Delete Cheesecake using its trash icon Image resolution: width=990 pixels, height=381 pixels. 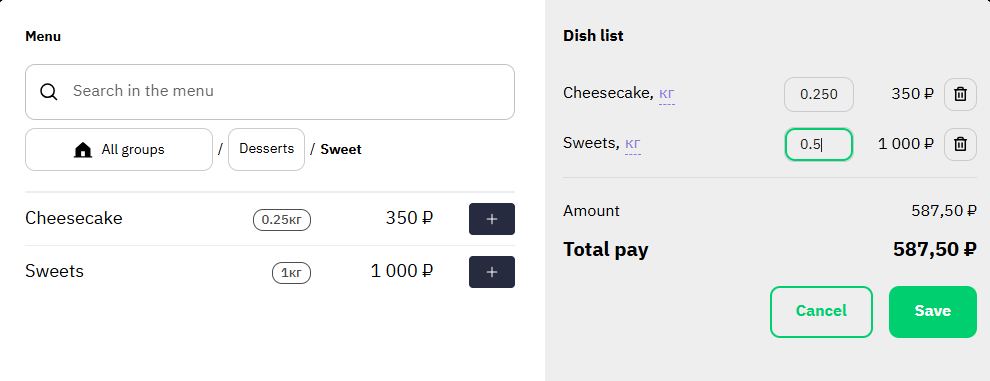pos(960,94)
